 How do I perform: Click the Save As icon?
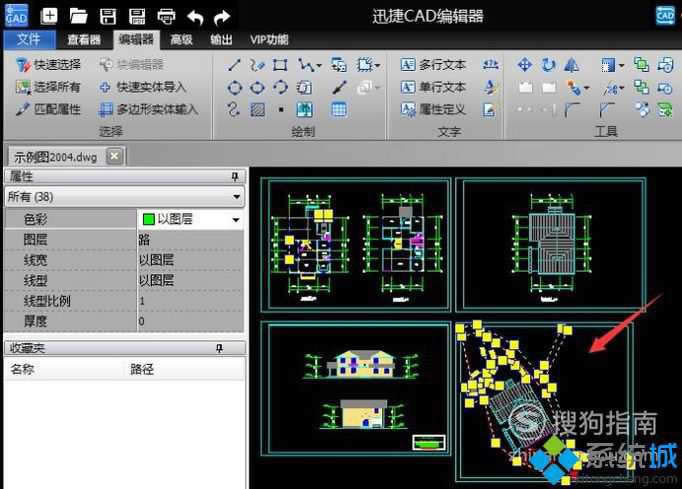coord(137,17)
